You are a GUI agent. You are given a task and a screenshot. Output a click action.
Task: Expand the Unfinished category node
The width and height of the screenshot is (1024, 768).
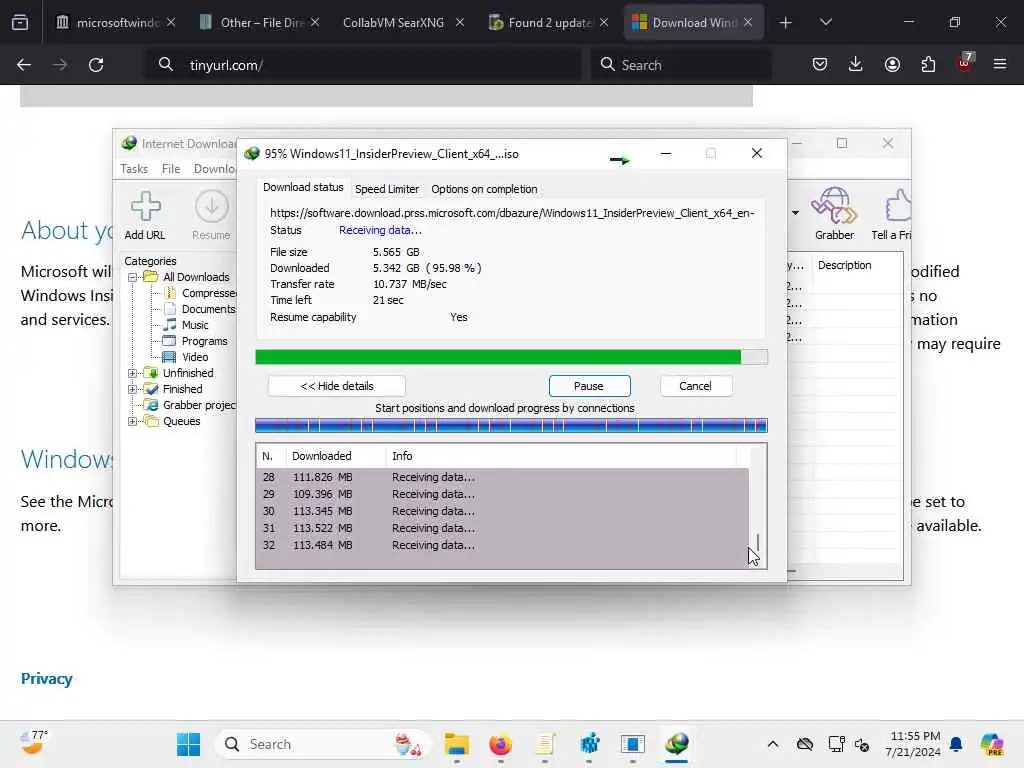[133, 373]
